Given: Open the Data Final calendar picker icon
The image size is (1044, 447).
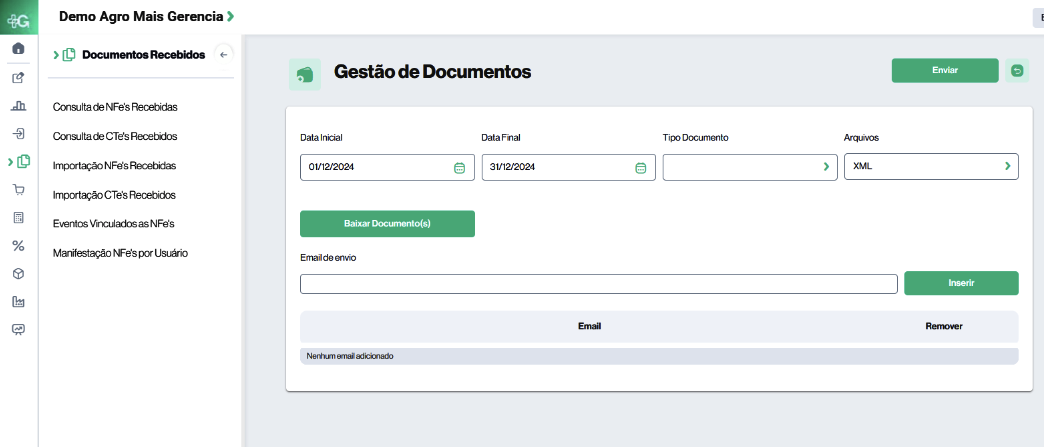Looking at the screenshot, I should (x=641, y=168).
